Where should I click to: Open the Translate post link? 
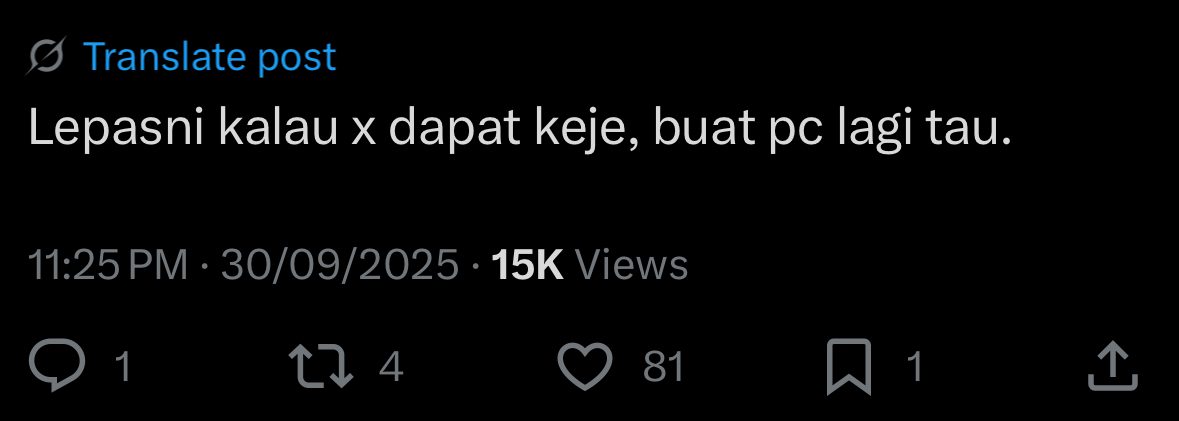(x=209, y=56)
